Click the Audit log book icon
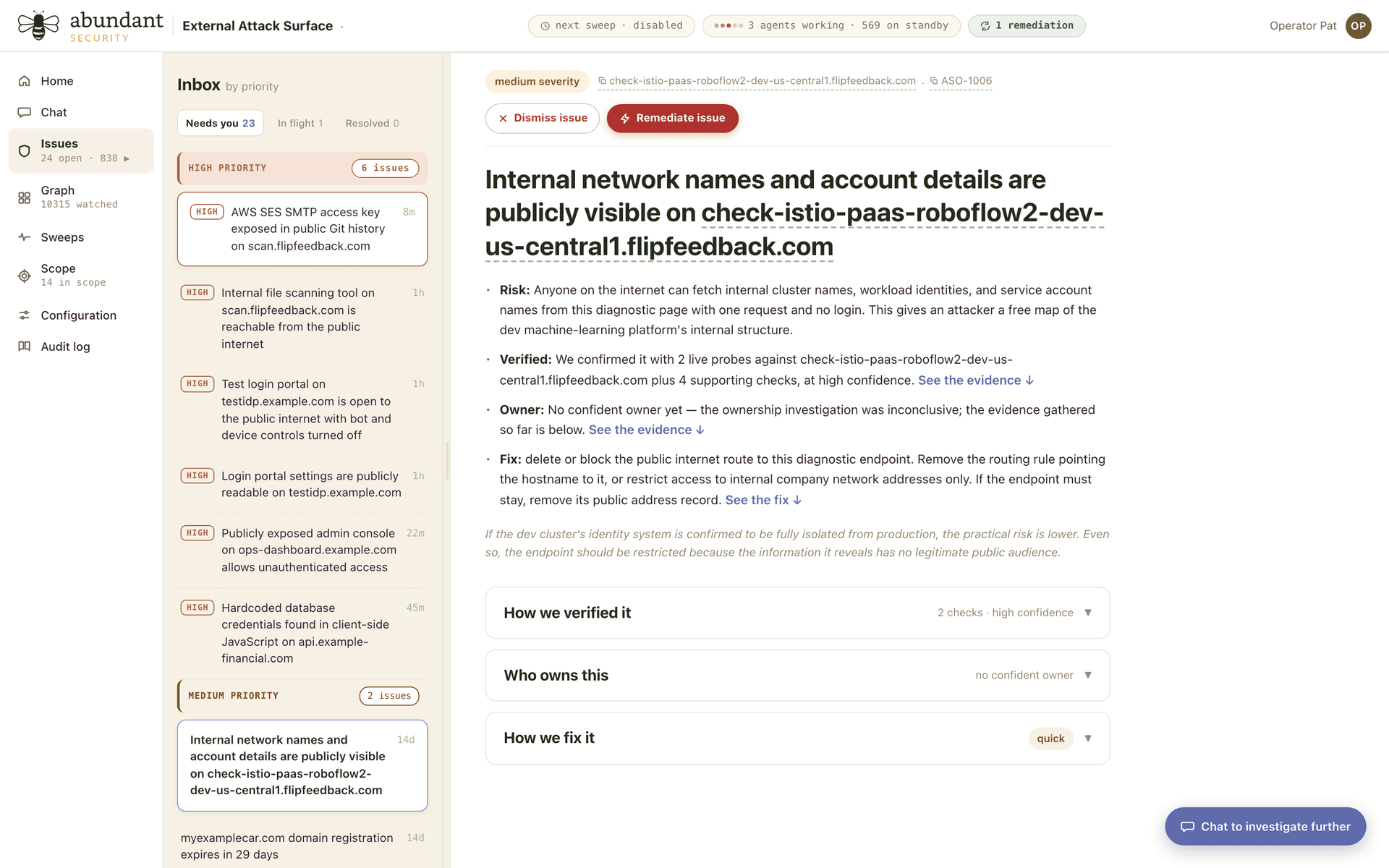This screenshot has height=868, width=1389. 25,346
